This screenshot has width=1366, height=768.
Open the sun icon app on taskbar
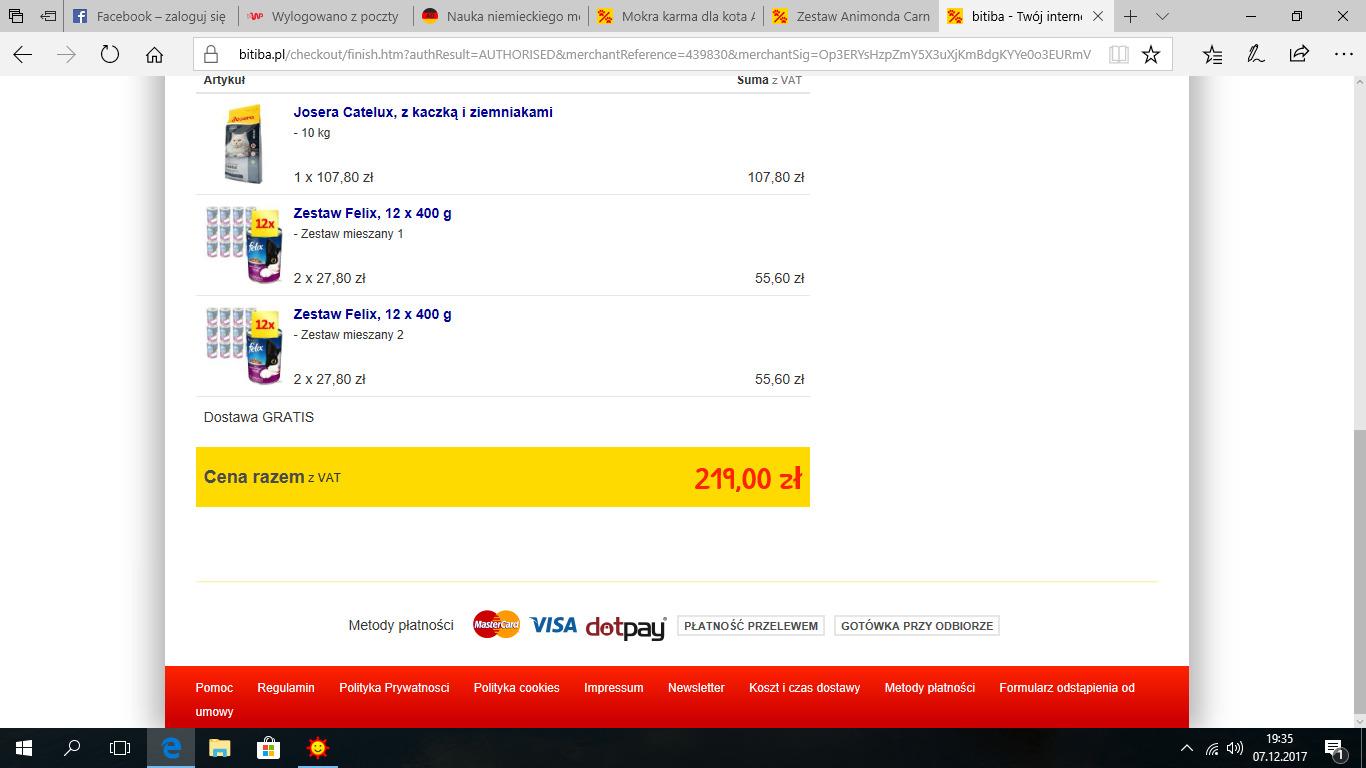pos(317,748)
